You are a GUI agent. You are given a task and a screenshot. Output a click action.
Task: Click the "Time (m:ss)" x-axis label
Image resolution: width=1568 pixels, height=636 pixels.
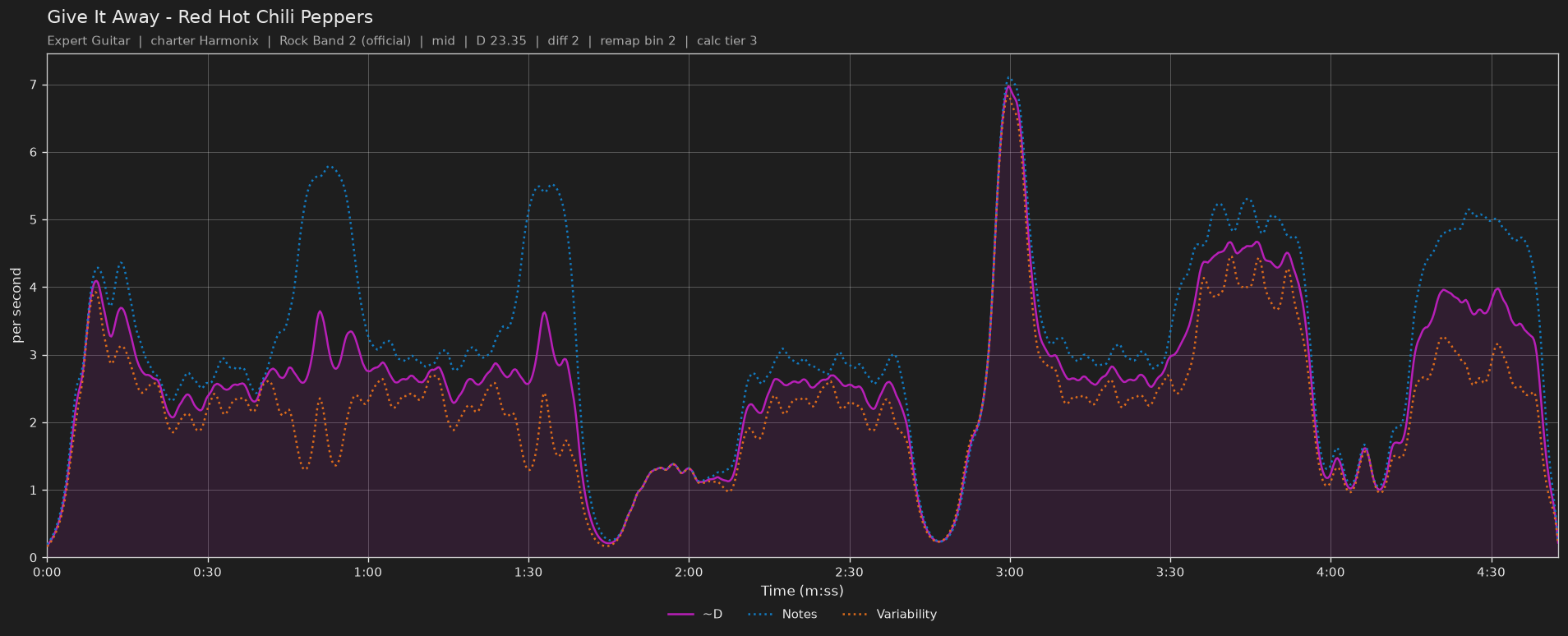point(802,591)
